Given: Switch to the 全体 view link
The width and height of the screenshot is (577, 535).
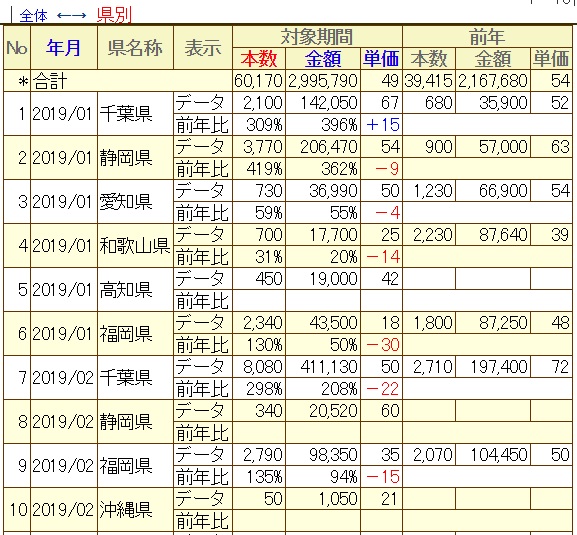Looking at the screenshot, I should point(33,15).
